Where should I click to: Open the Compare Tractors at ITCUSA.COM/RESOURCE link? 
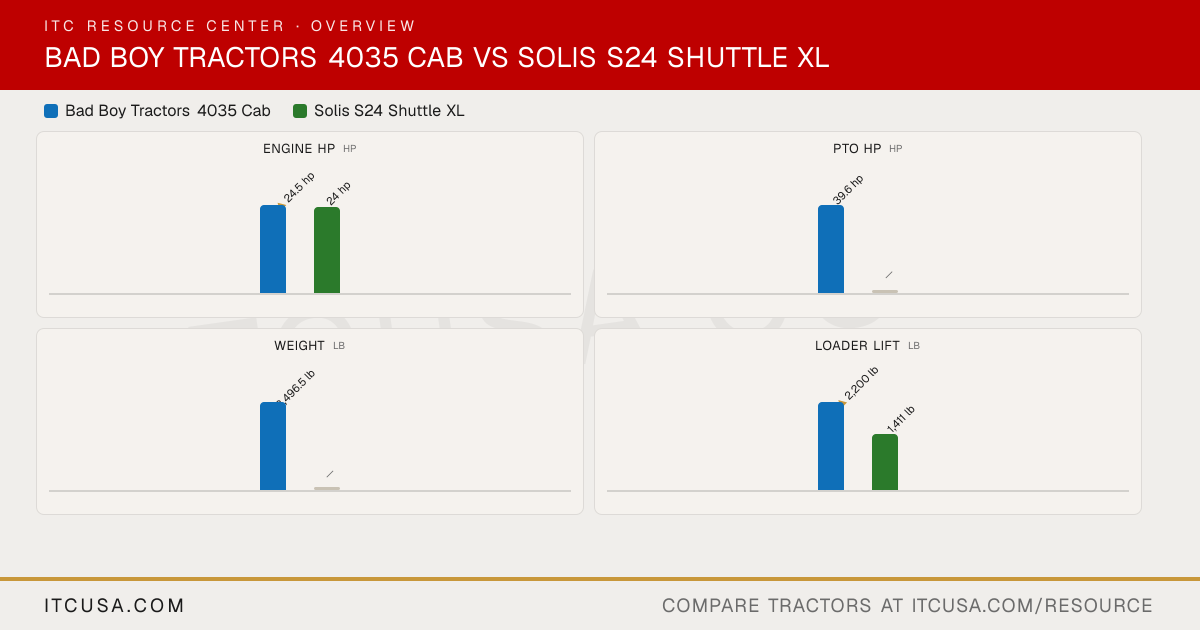(907, 606)
